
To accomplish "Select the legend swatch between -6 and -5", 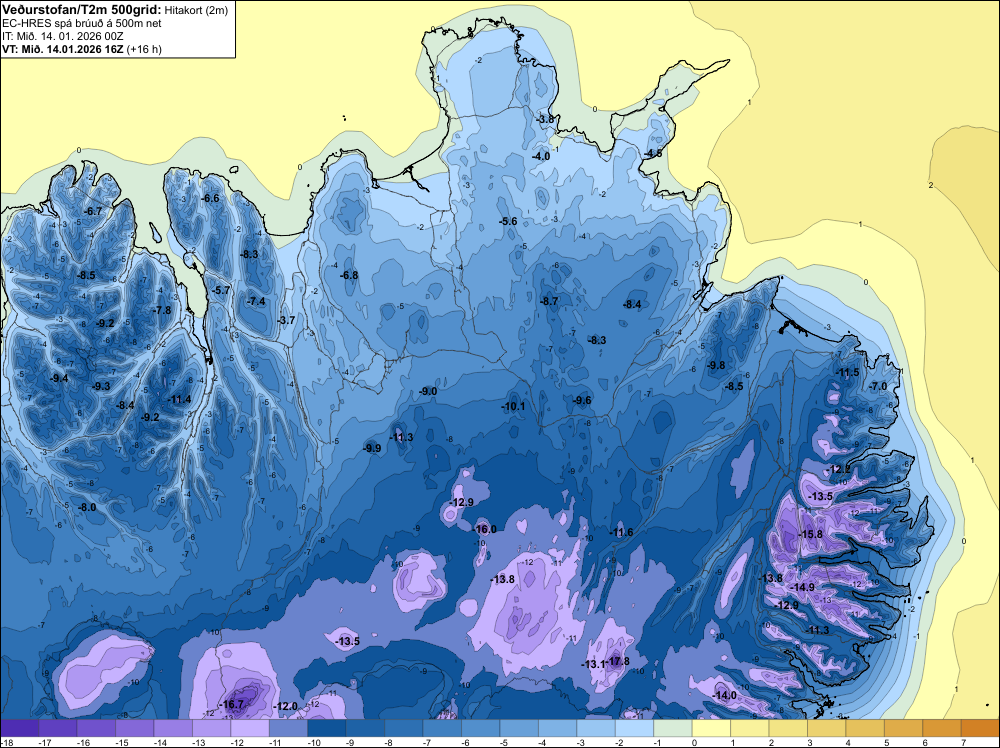I will pyautogui.click(x=481, y=728).
